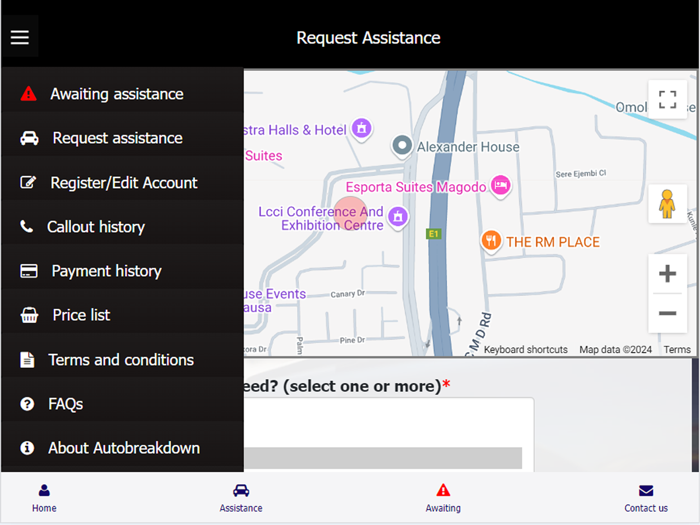
Task: Open the Home tab in the bottom bar
Action: (x=44, y=498)
